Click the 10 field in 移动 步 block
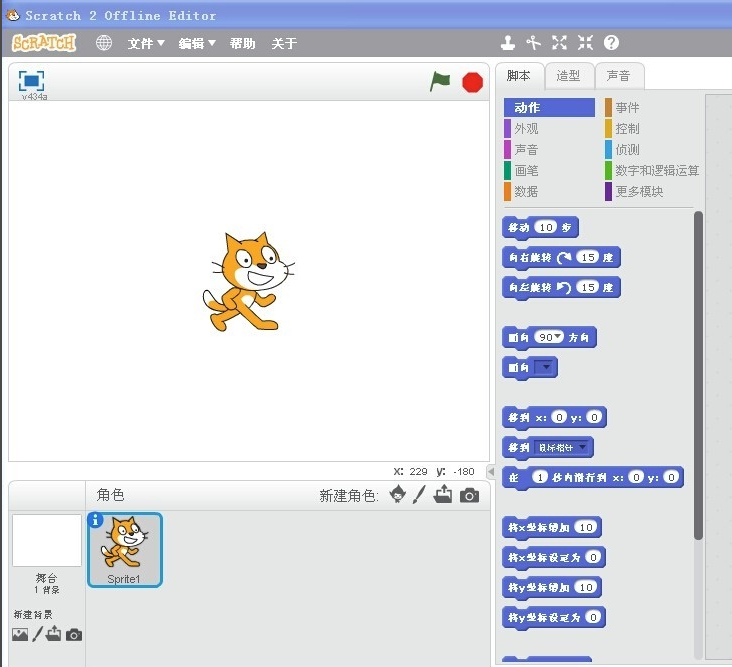The height and width of the screenshot is (667, 732). pyautogui.click(x=546, y=227)
